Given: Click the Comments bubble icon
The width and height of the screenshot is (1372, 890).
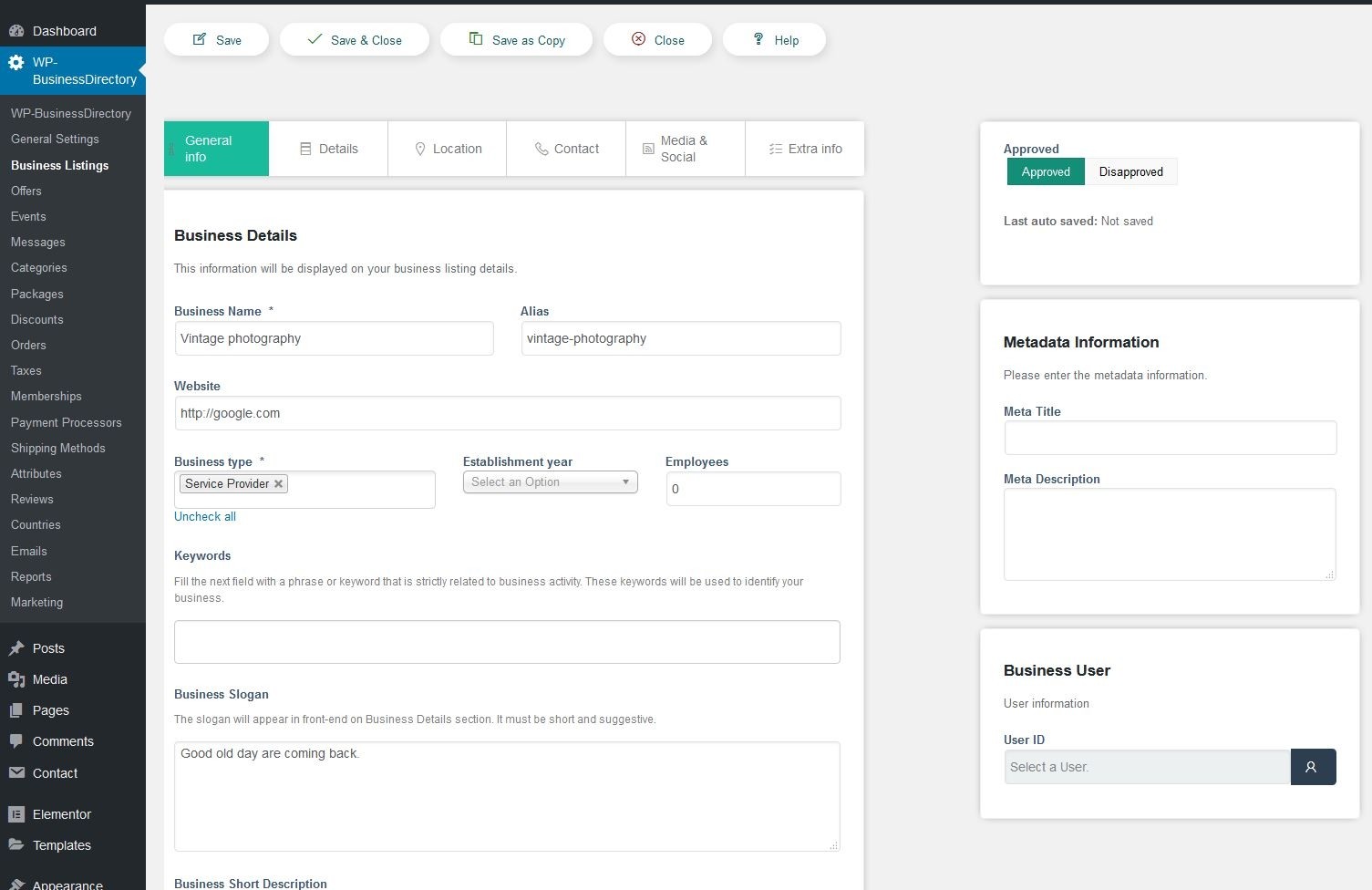Looking at the screenshot, I should pyautogui.click(x=15, y=741).
